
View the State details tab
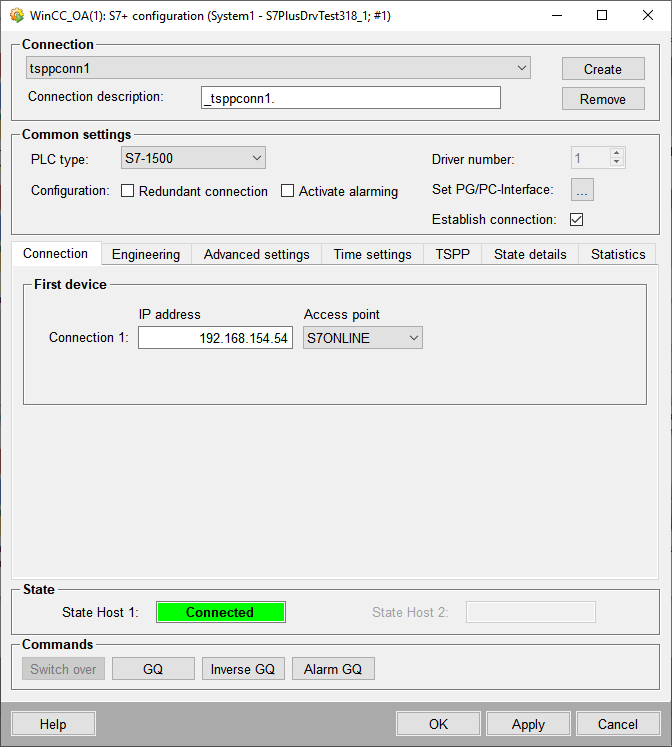pyautogui.click(x=530, y=254)
